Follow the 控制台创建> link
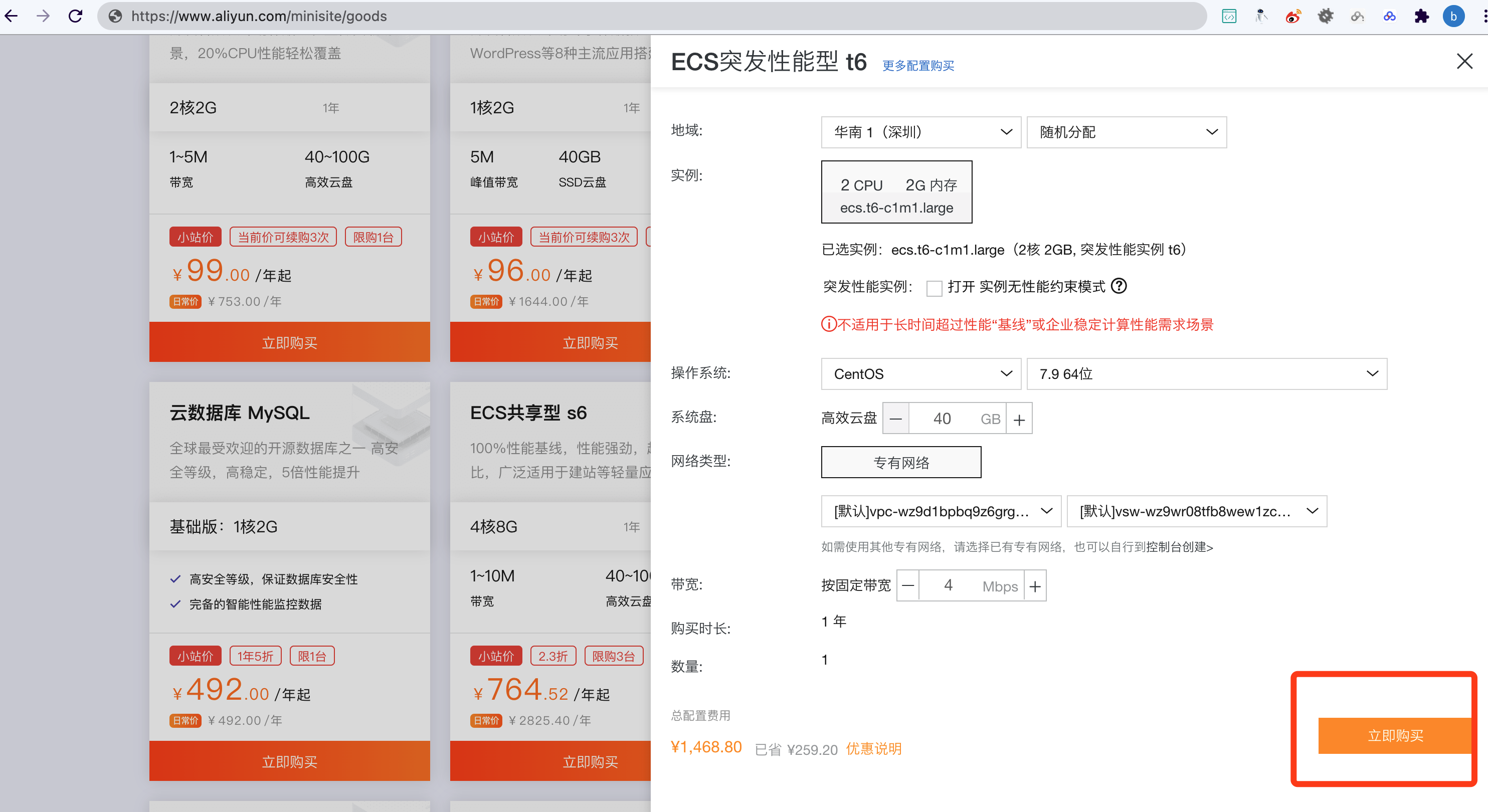Screen dimensions: 1488x812 (x=1180, y=546)
